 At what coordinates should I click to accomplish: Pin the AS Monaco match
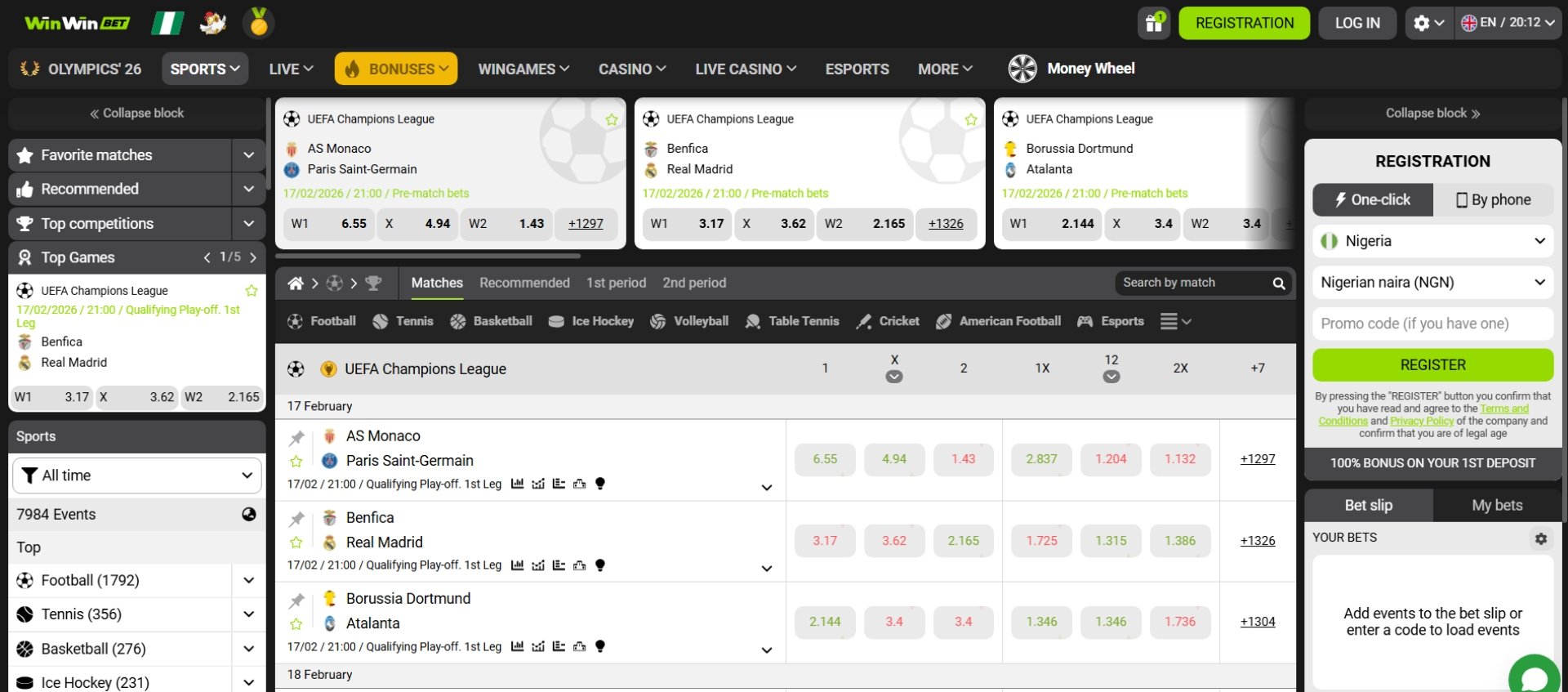tap(296, 438)
